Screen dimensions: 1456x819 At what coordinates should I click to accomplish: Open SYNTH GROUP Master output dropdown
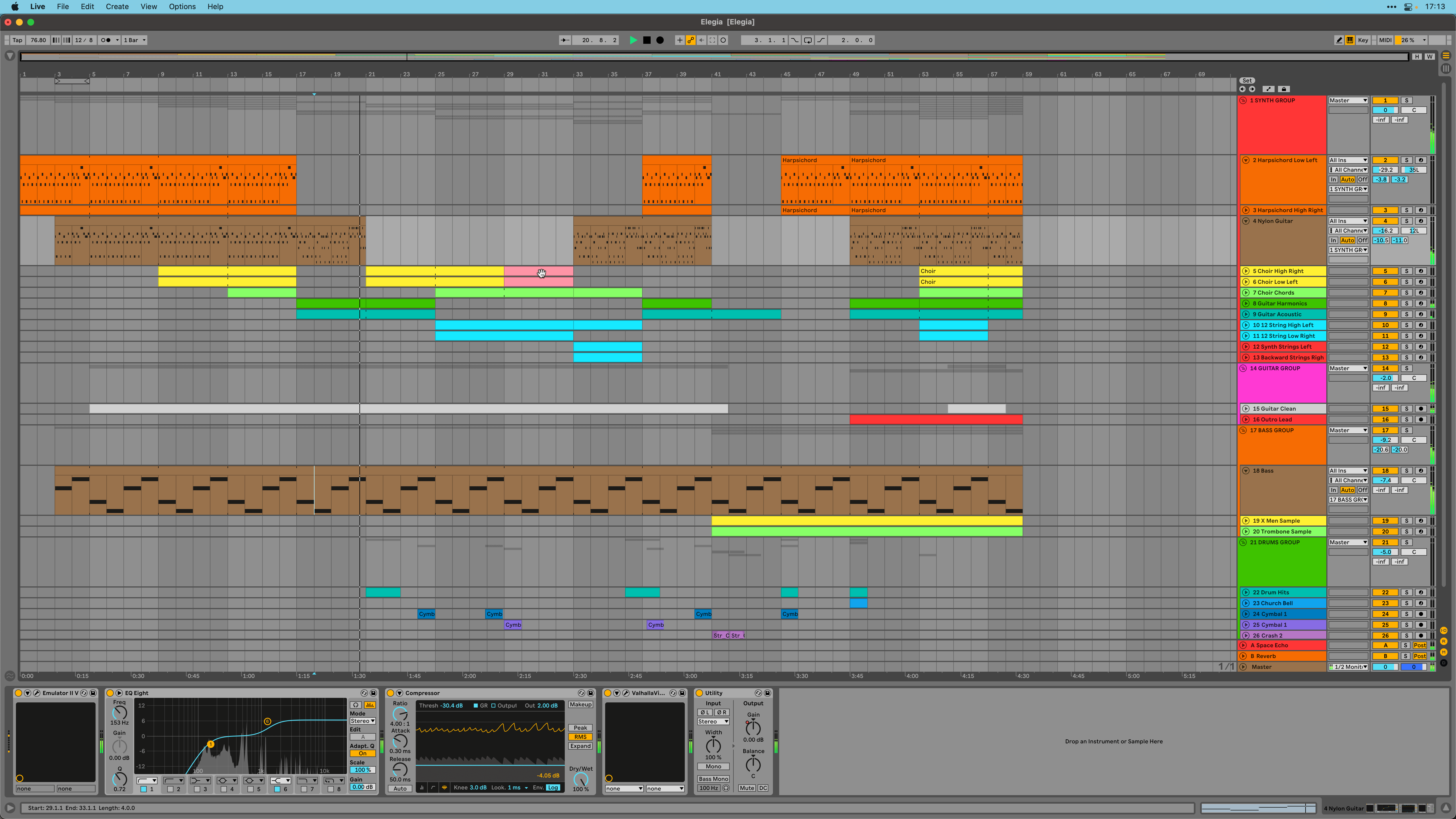(1348, 100)
